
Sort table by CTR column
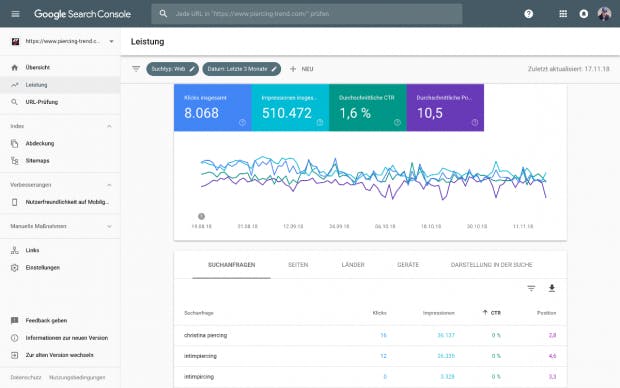[491, 312]
